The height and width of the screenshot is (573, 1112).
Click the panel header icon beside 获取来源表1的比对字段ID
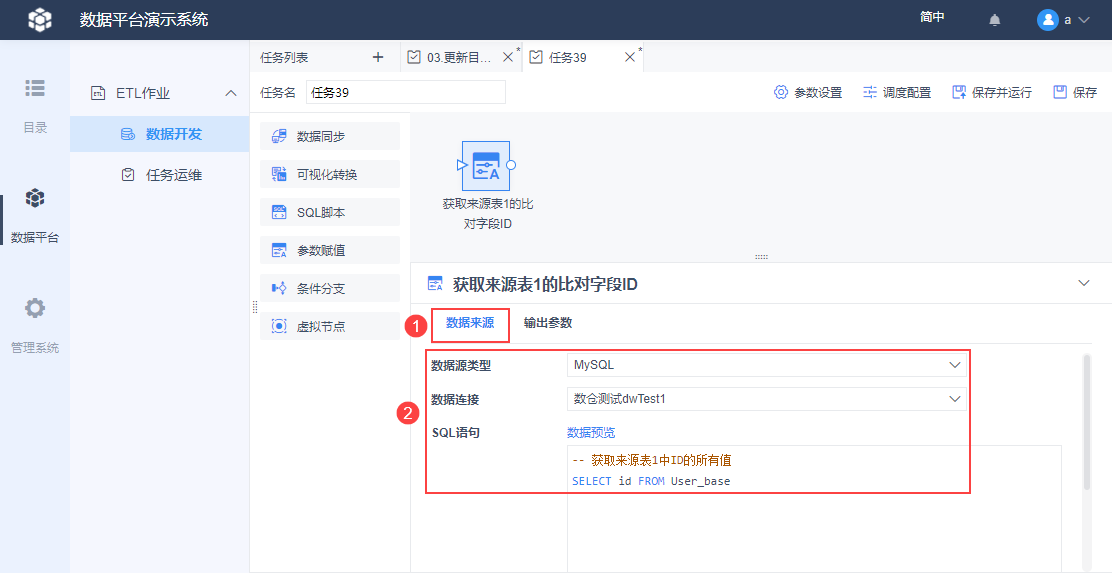coord(435,284)
